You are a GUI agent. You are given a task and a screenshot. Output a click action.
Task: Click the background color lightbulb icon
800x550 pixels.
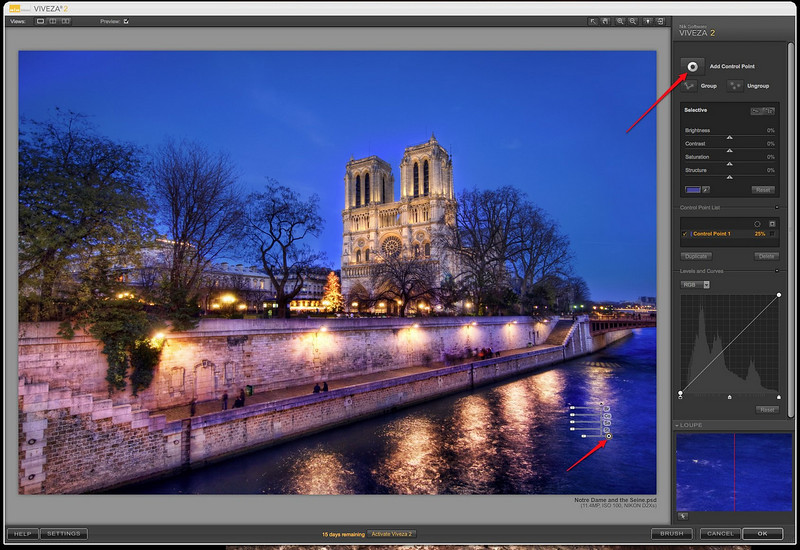[647, 21]
